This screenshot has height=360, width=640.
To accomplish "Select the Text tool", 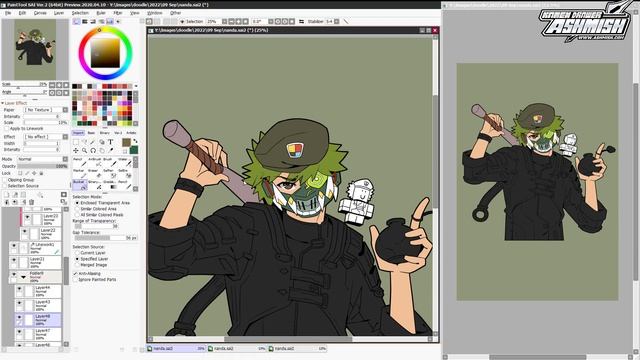I will coord(110,142).
